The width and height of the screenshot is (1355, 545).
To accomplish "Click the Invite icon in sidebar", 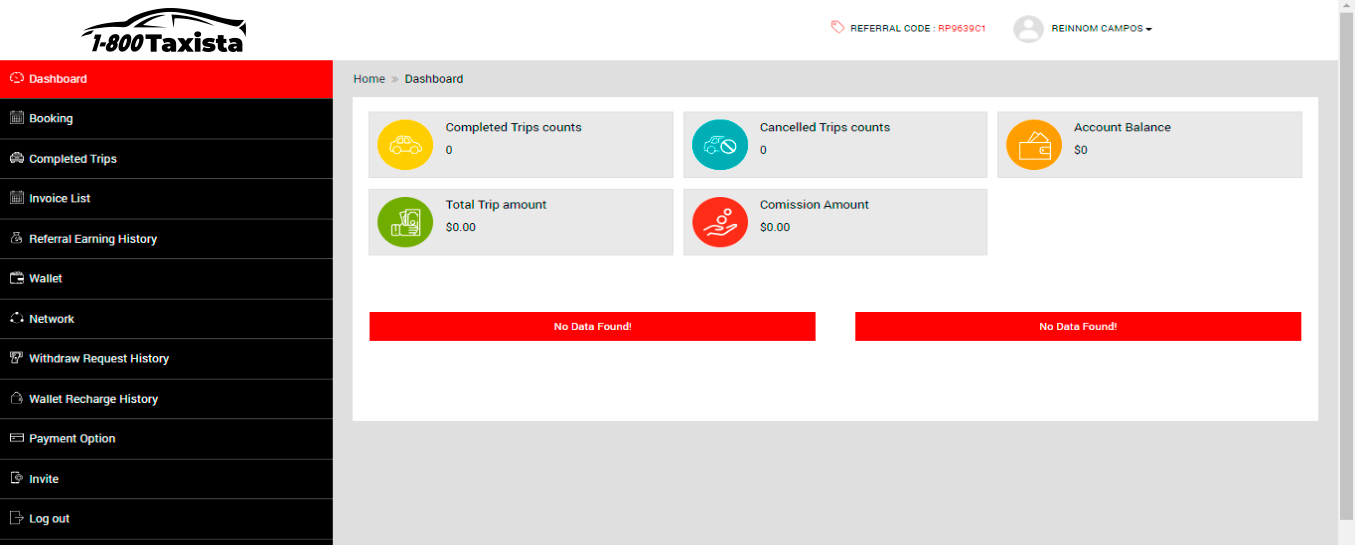I will (16, 478).
